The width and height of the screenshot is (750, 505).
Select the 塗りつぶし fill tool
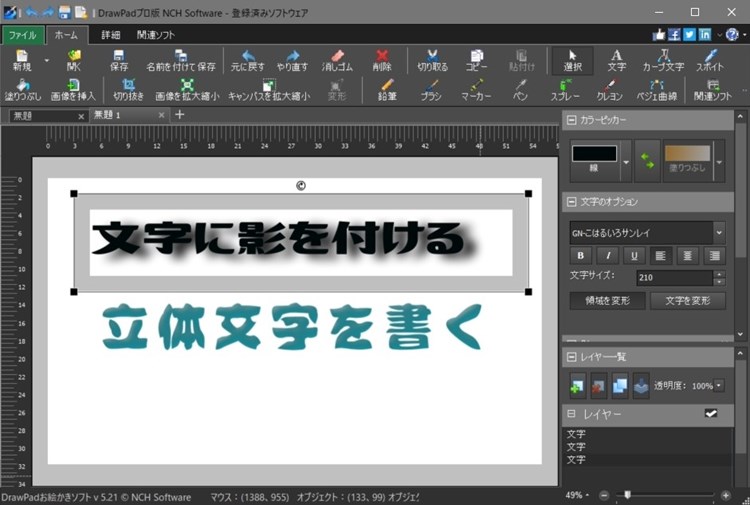22,90
